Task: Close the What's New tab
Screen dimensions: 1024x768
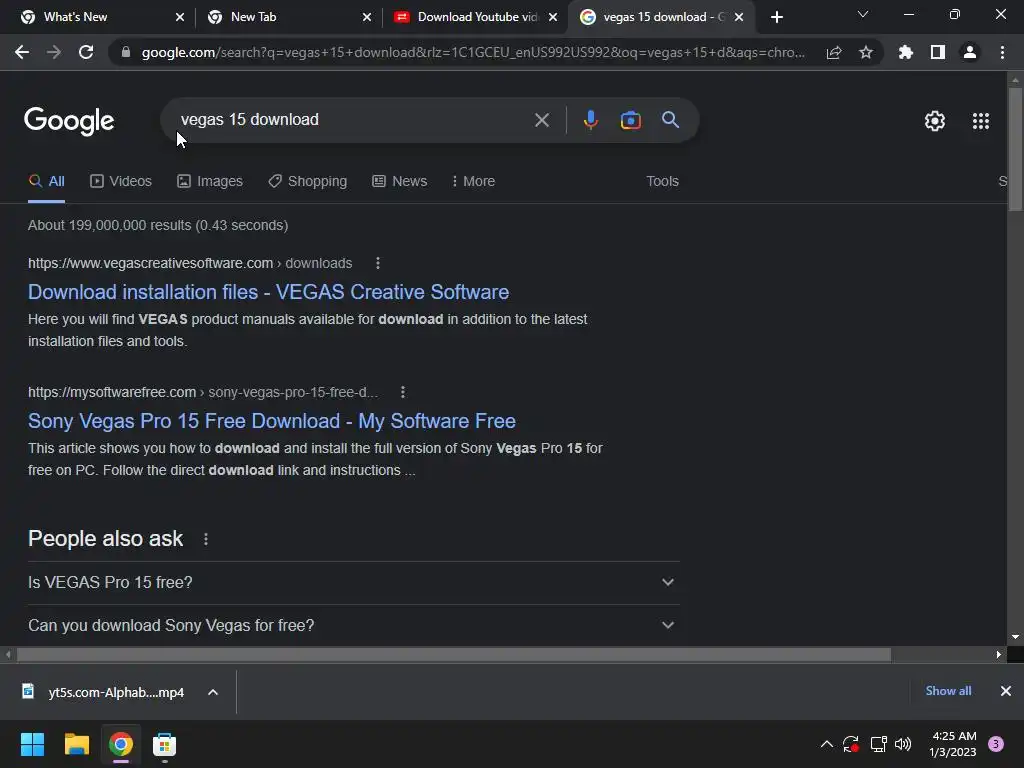Action: click(180, 17)
